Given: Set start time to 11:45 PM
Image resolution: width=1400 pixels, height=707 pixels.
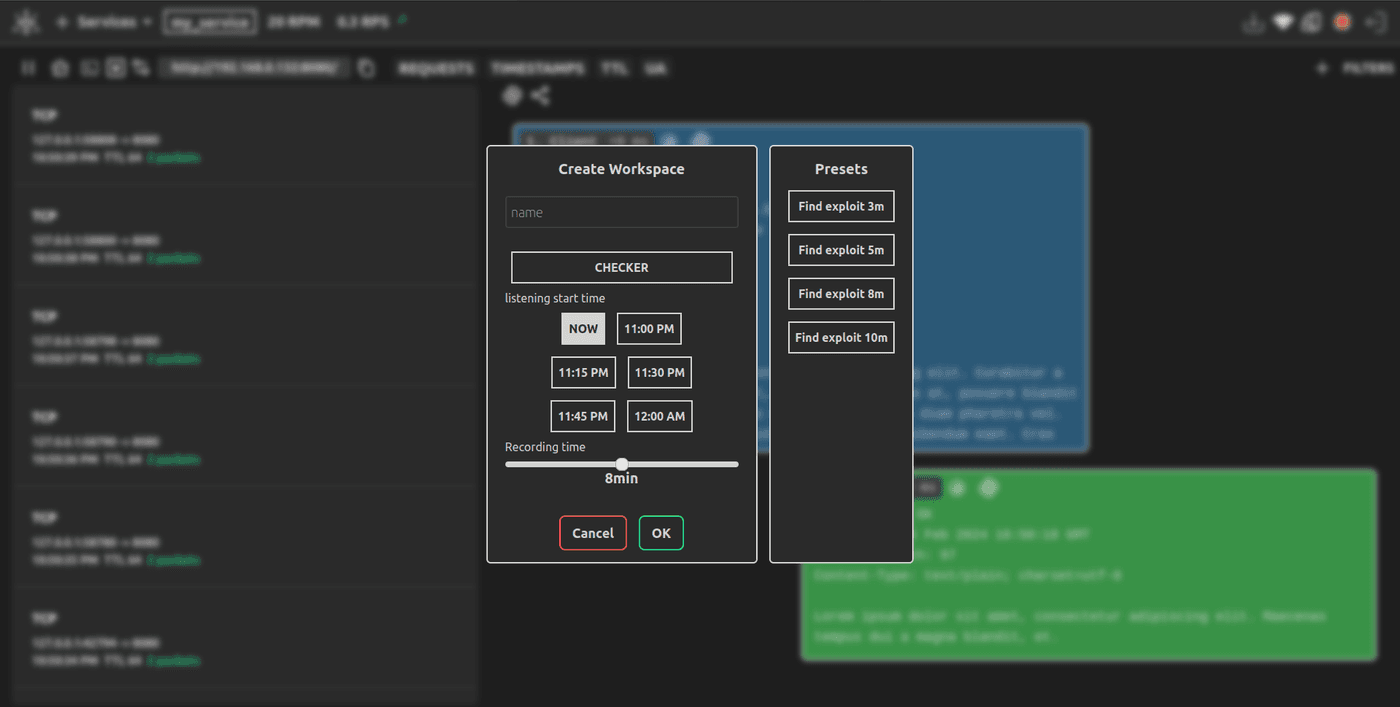Looking at the screenshot, I should (583, 416).
